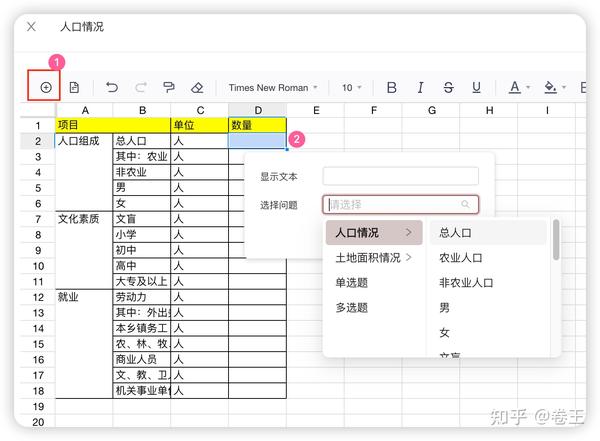Click the search magnifier icon
The image size is (600, 441).
(x=465, y=204)
